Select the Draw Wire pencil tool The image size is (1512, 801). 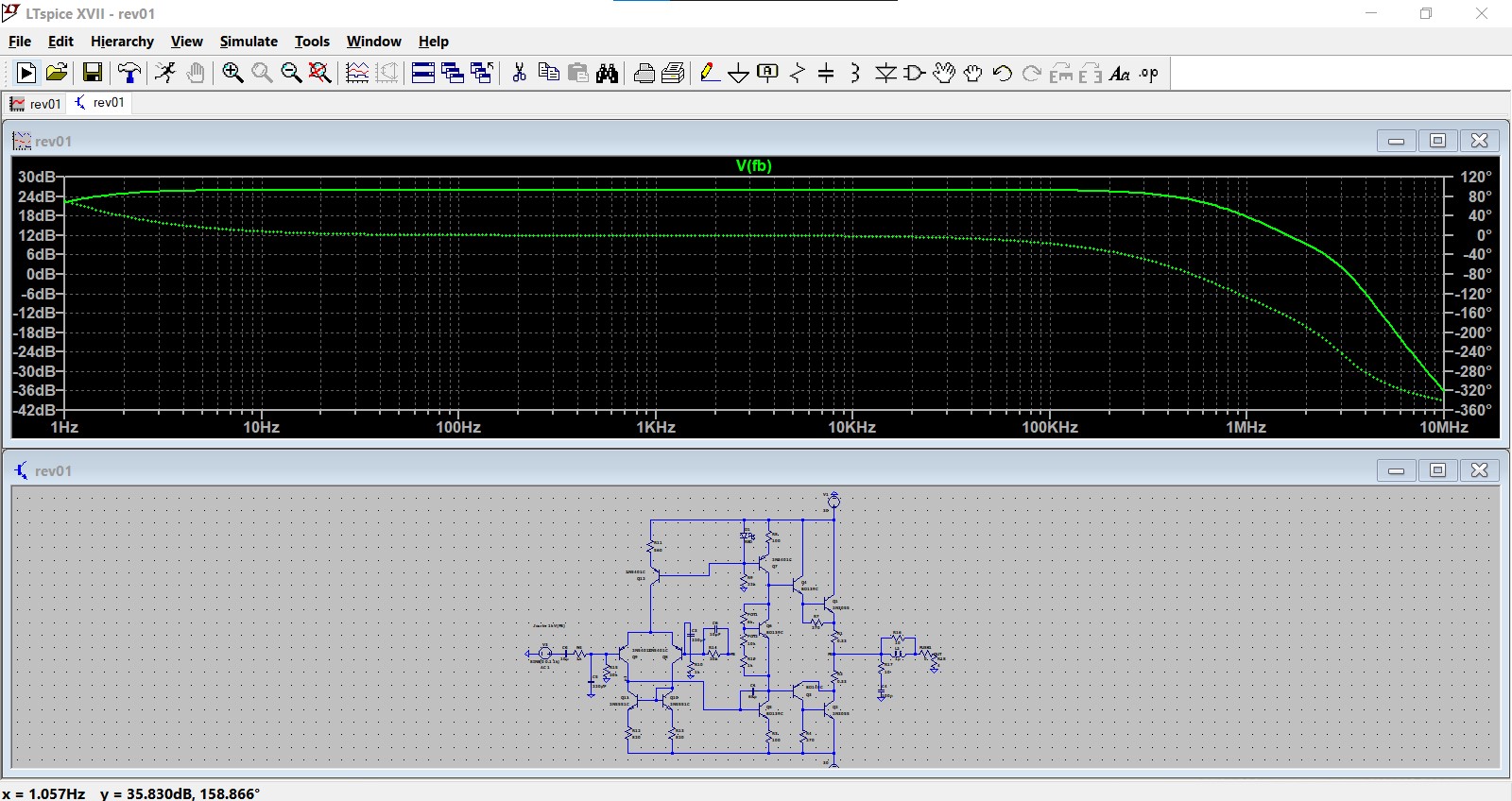point(710,73)
